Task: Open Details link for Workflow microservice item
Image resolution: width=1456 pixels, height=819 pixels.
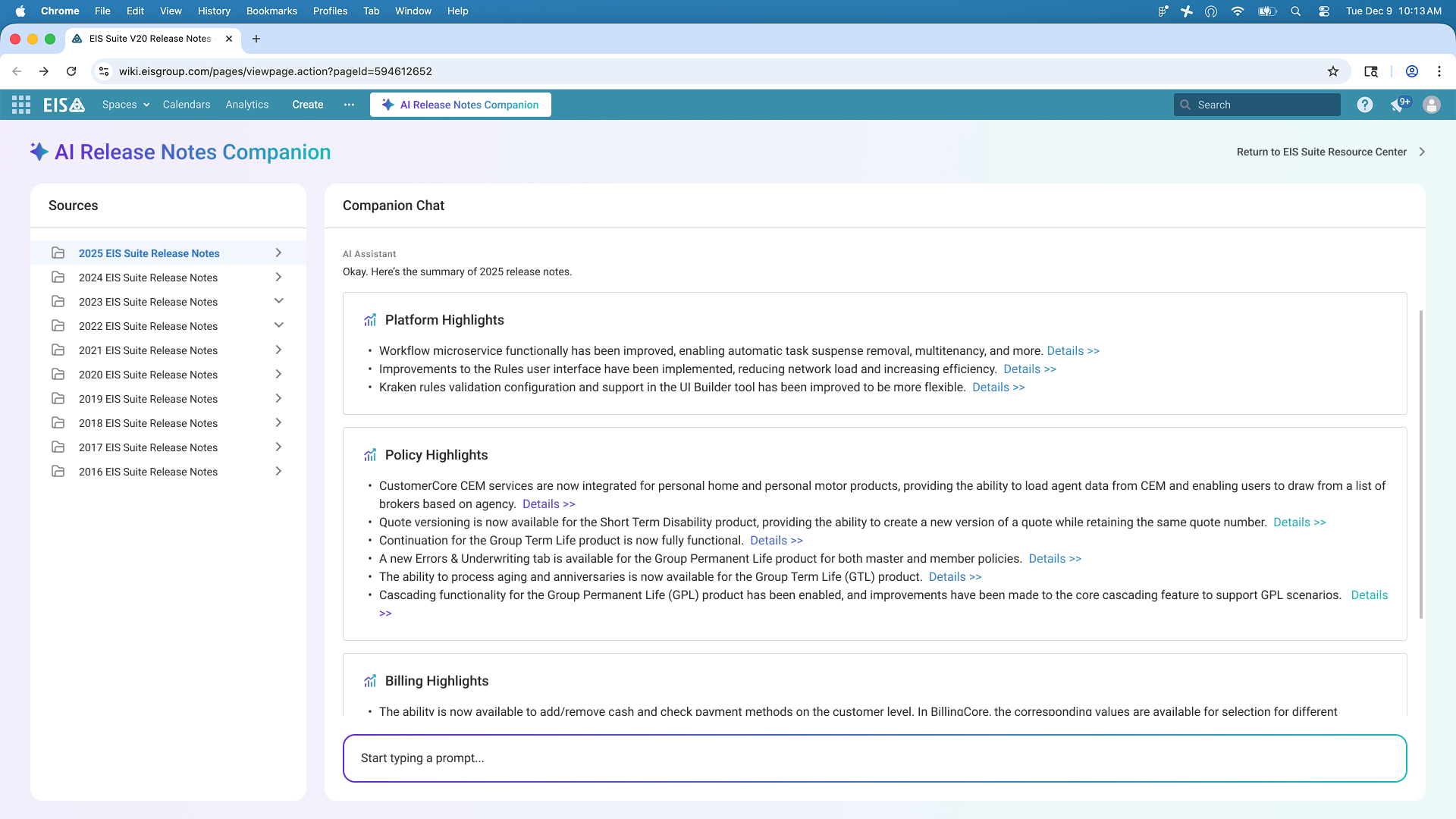Action: [1072, 350]
